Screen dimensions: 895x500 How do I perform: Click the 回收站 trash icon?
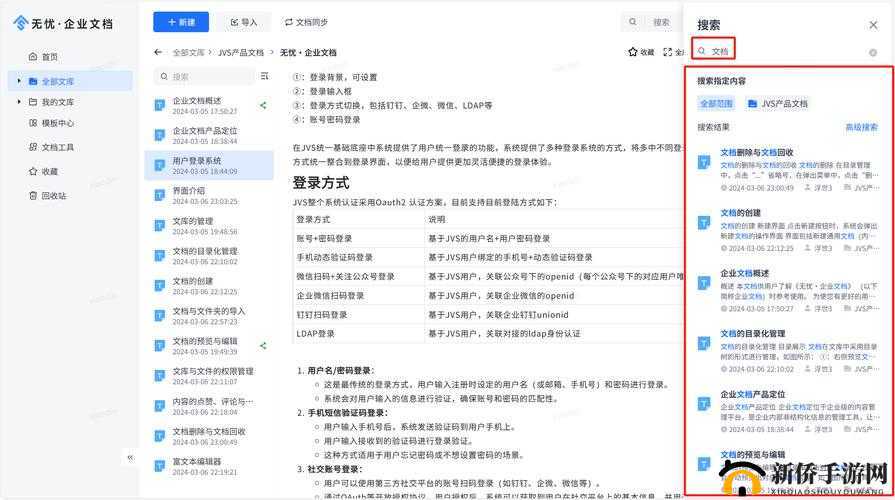pos(33,195)
